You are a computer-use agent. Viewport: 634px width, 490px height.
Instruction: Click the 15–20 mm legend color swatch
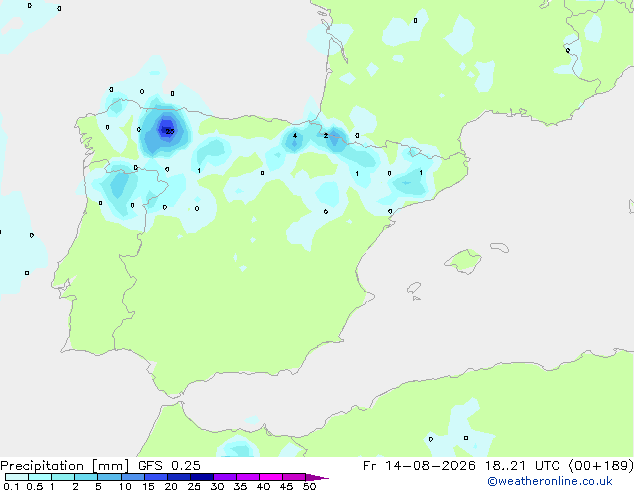coord(155,477)
